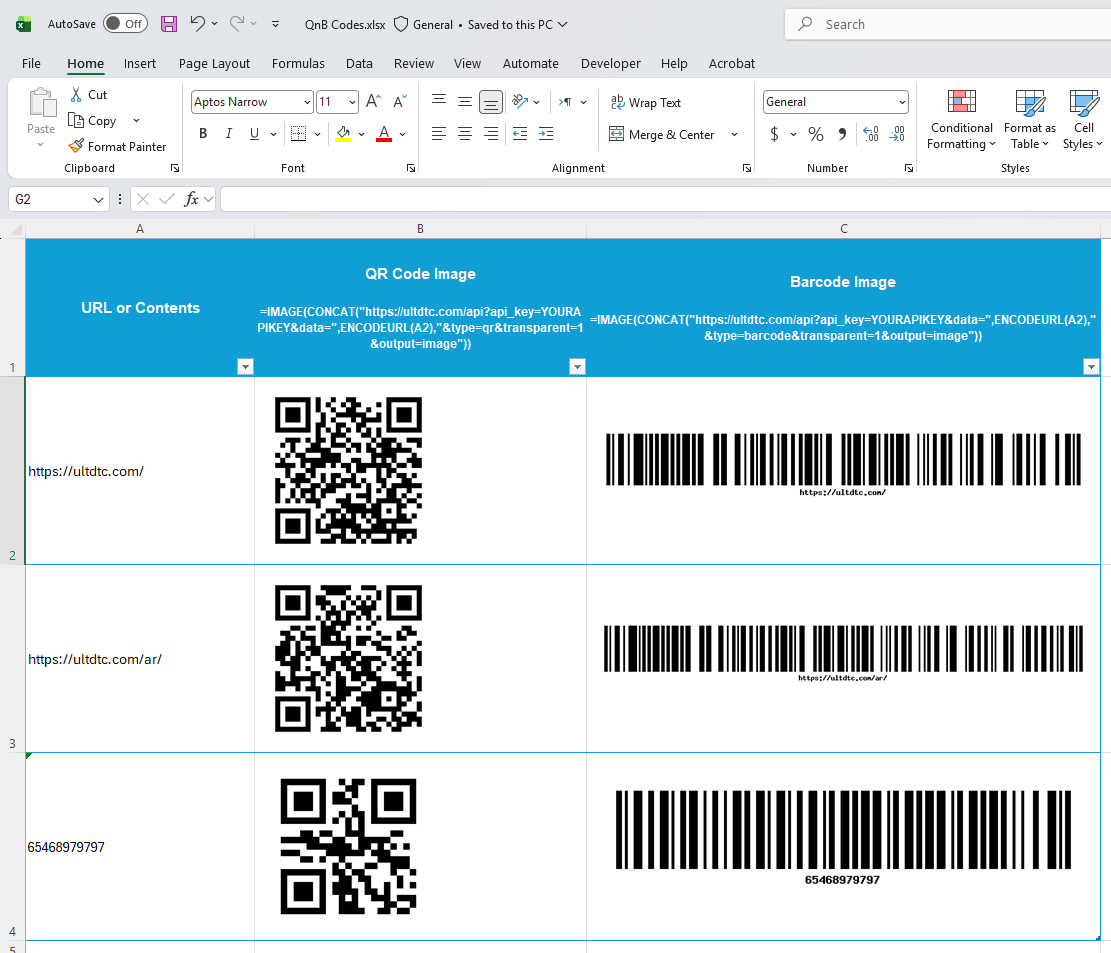The height and width of the screenshot is (953, 1111).
Task: Open the Developer ribbon tab
Action: pyautogui.click(x=610, y=63)
